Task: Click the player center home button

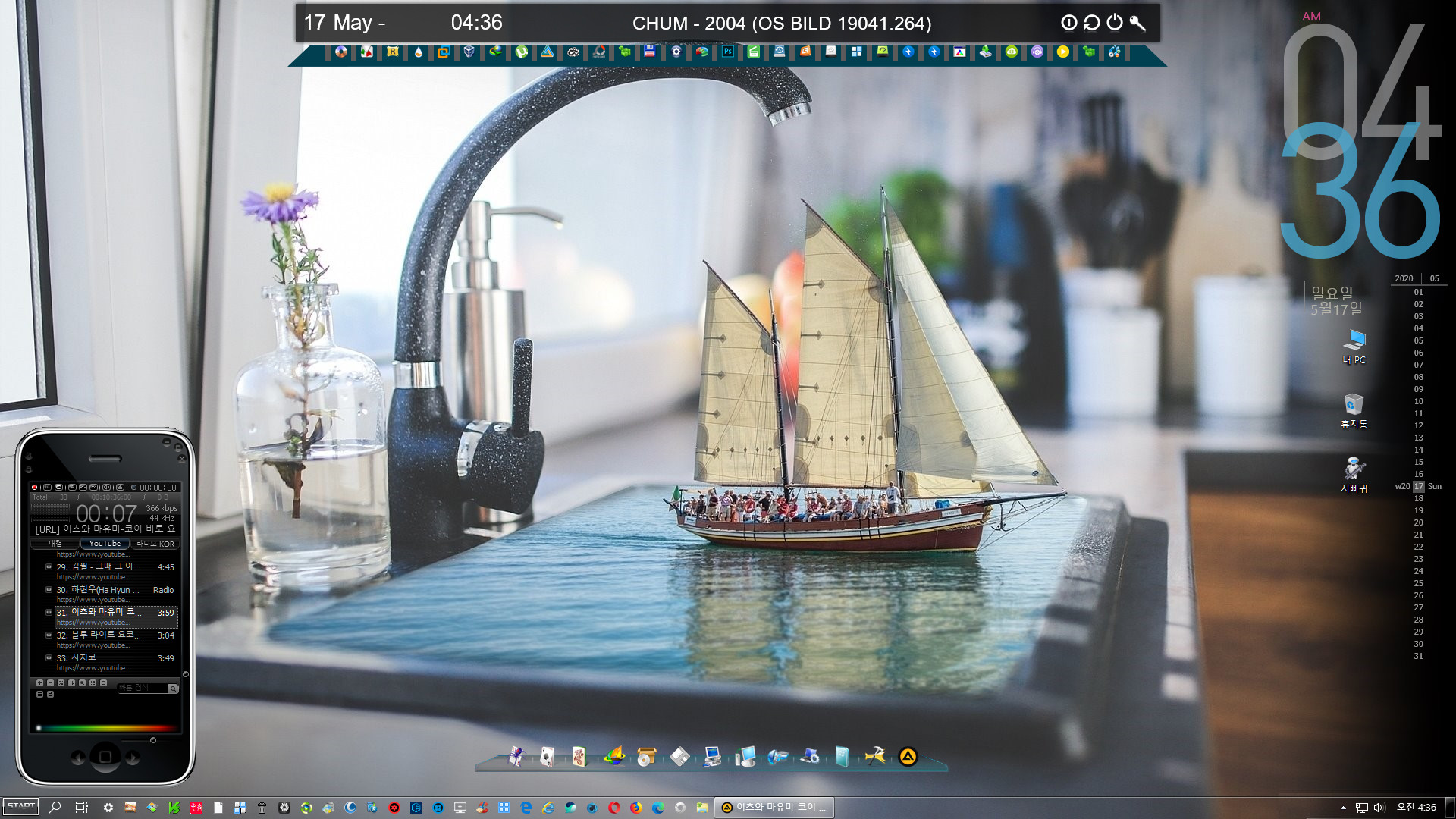Action: tap(105, 757)
